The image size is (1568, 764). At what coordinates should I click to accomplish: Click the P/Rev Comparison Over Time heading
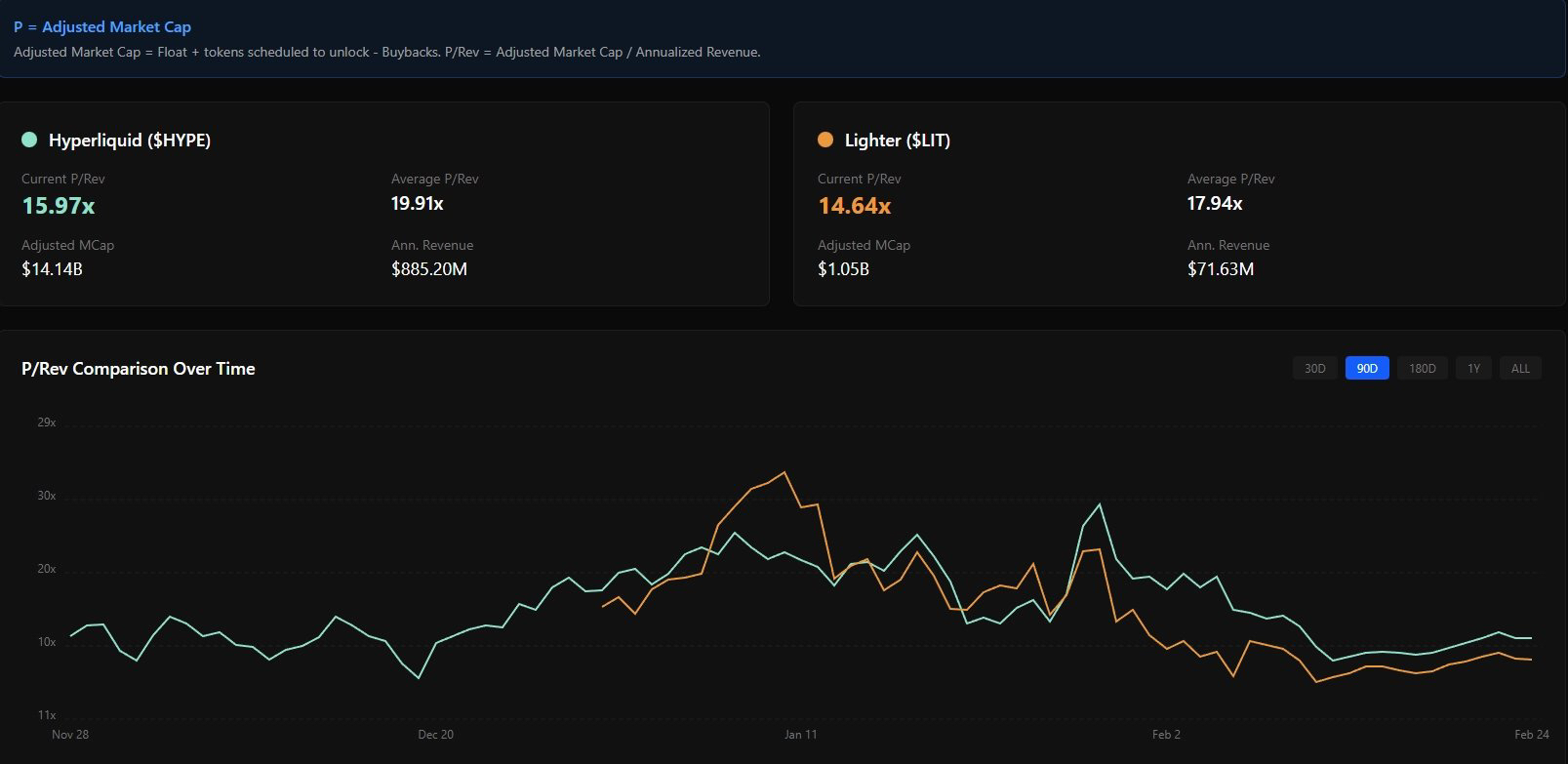(138, 368)
